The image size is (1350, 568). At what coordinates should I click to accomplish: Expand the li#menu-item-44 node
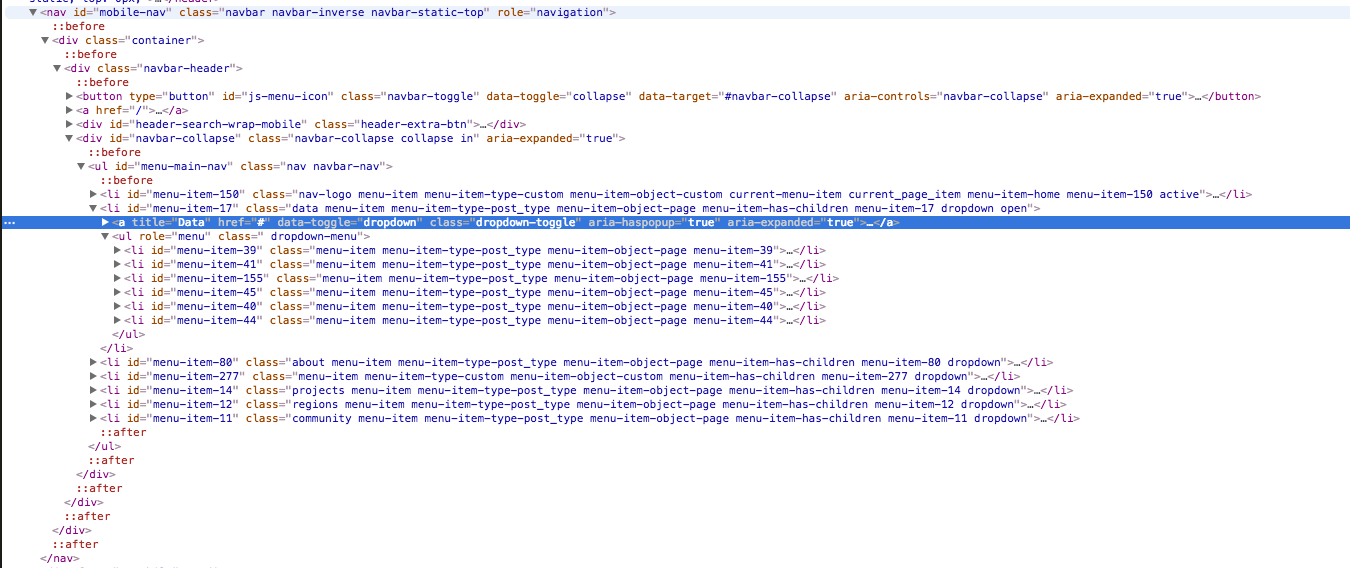[x=117, y=321]
